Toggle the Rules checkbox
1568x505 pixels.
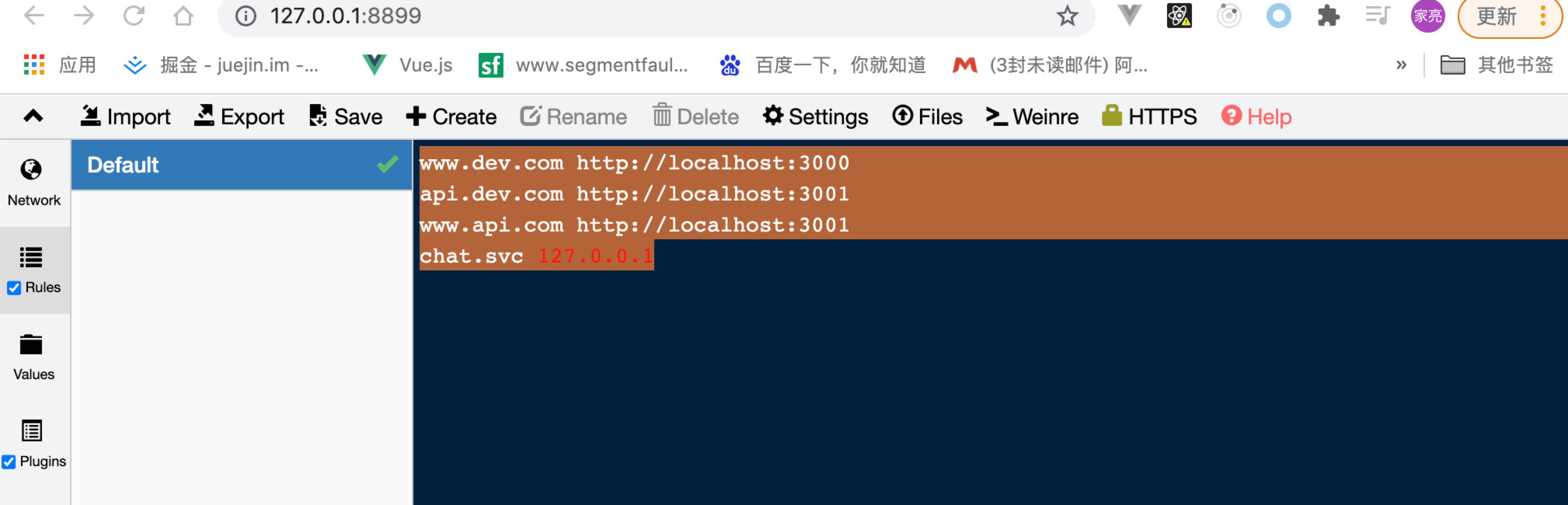coord(14,288)
